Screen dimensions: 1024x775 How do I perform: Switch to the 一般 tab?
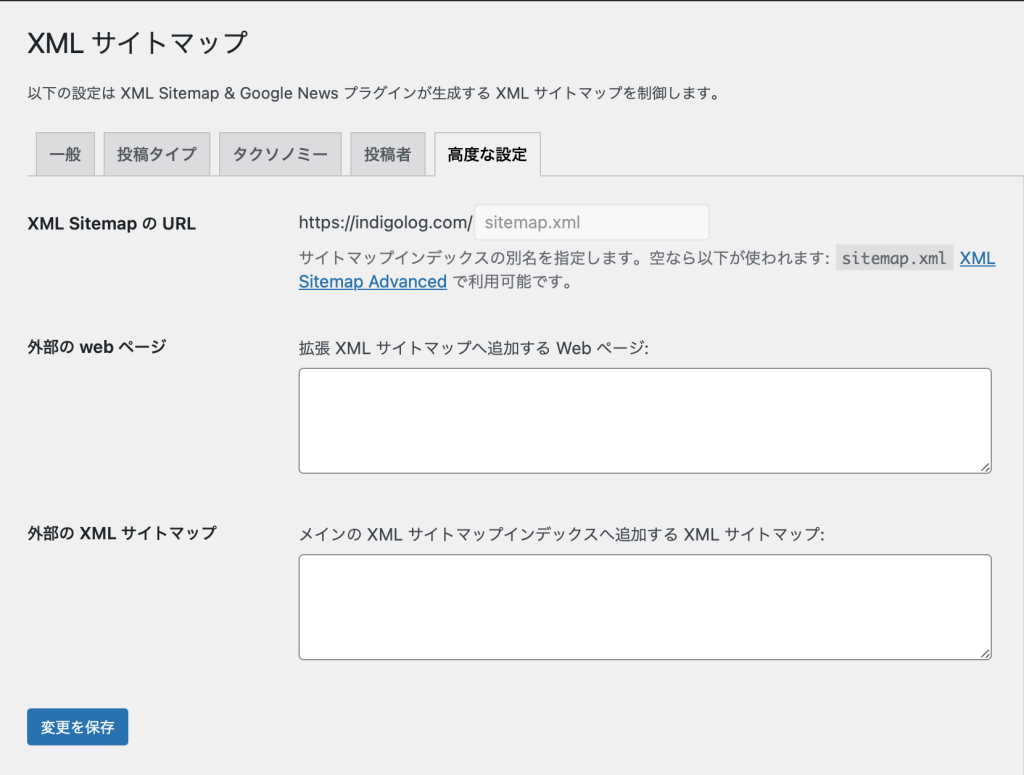pyautogui.click(x=65, y=154)
